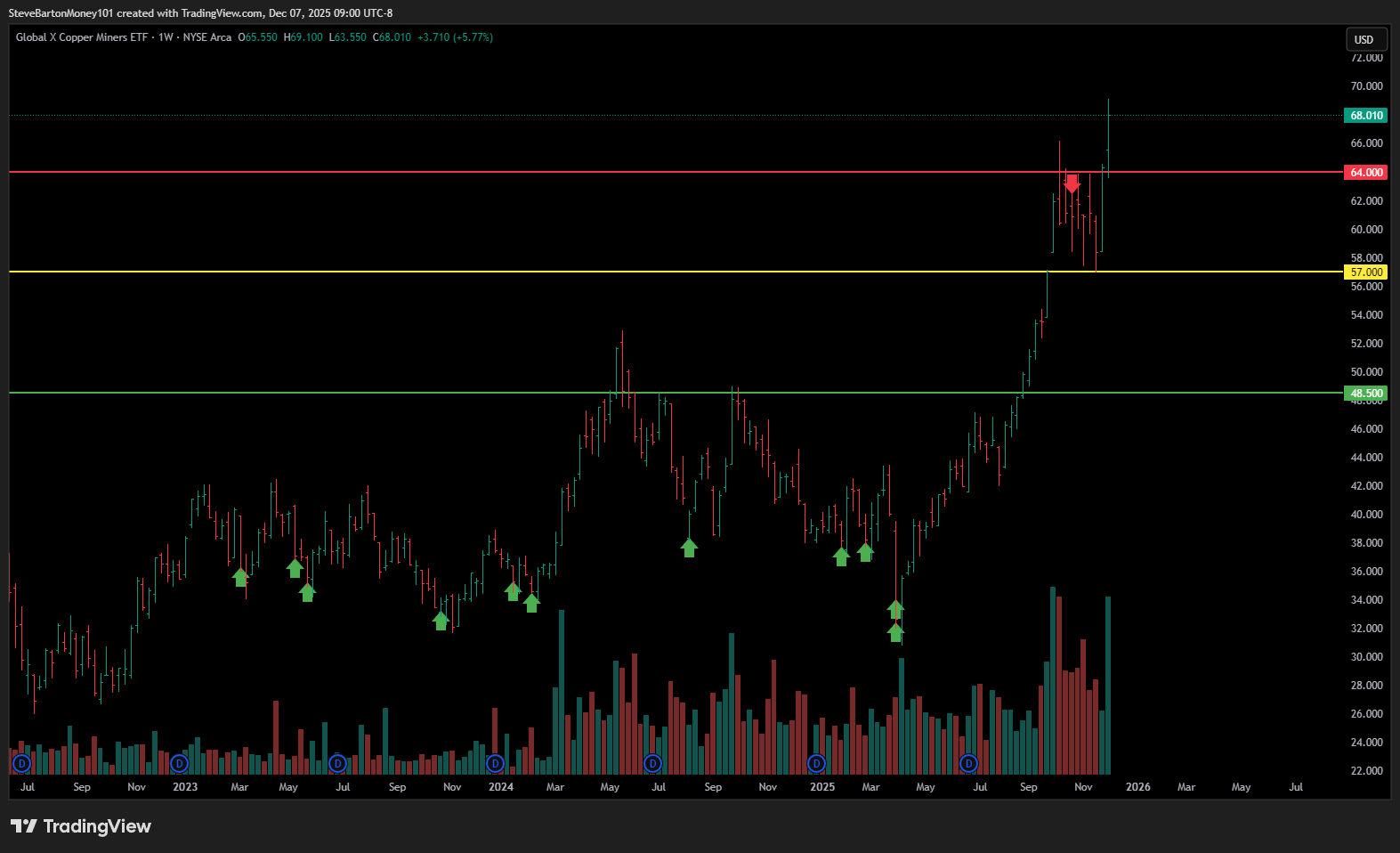The image size is (1400, 853).
Task: Select the red down arrow on chart
Action: pos(1072,183)
